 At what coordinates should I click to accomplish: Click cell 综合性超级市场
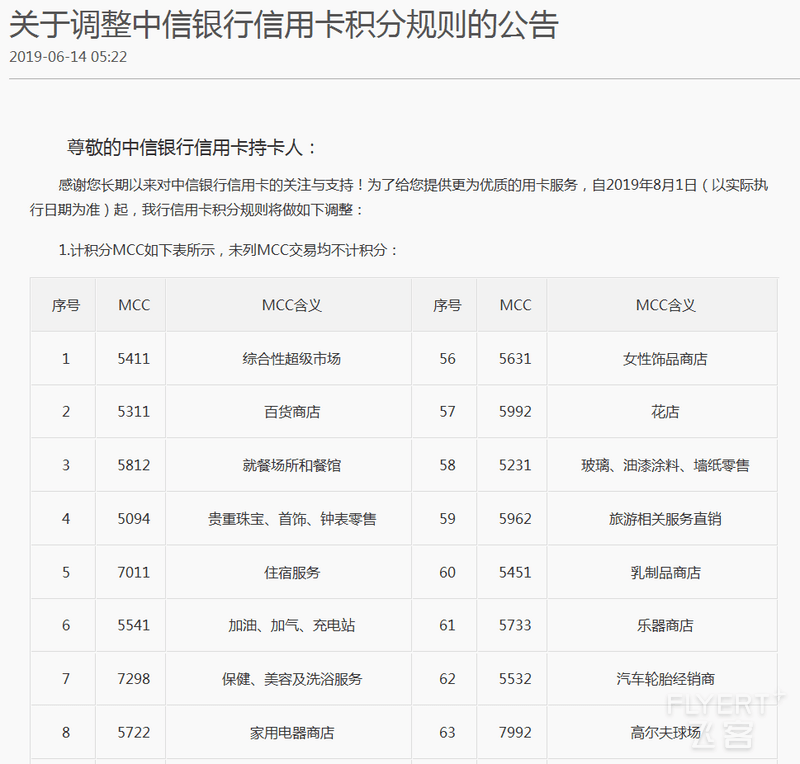(291, 359)
